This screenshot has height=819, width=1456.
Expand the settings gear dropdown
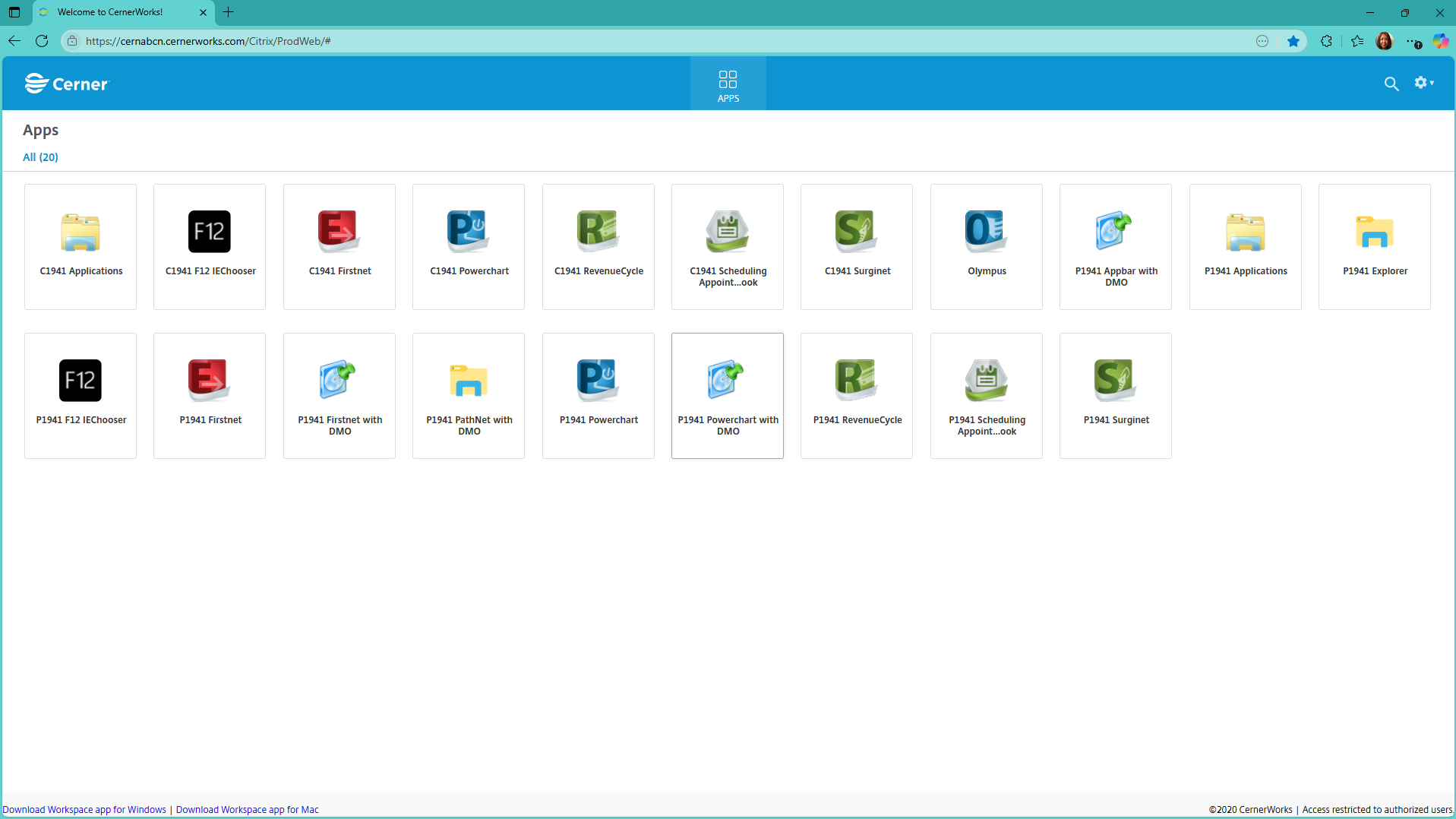point(1424,83)
